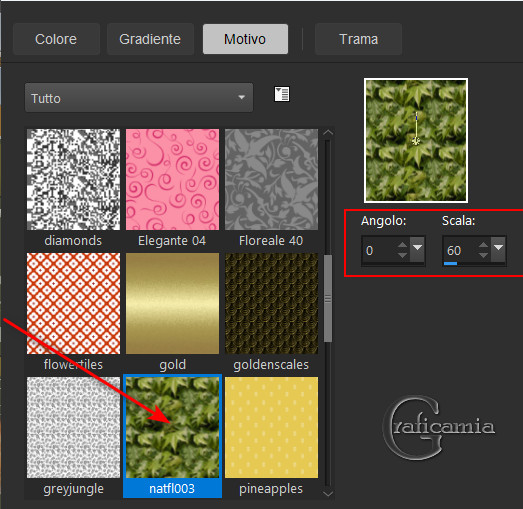The width and height of the screenshot is (523, 509).
Task: Select the goldenscales pattern thumbnail
Action: click(x=272, y=304)
